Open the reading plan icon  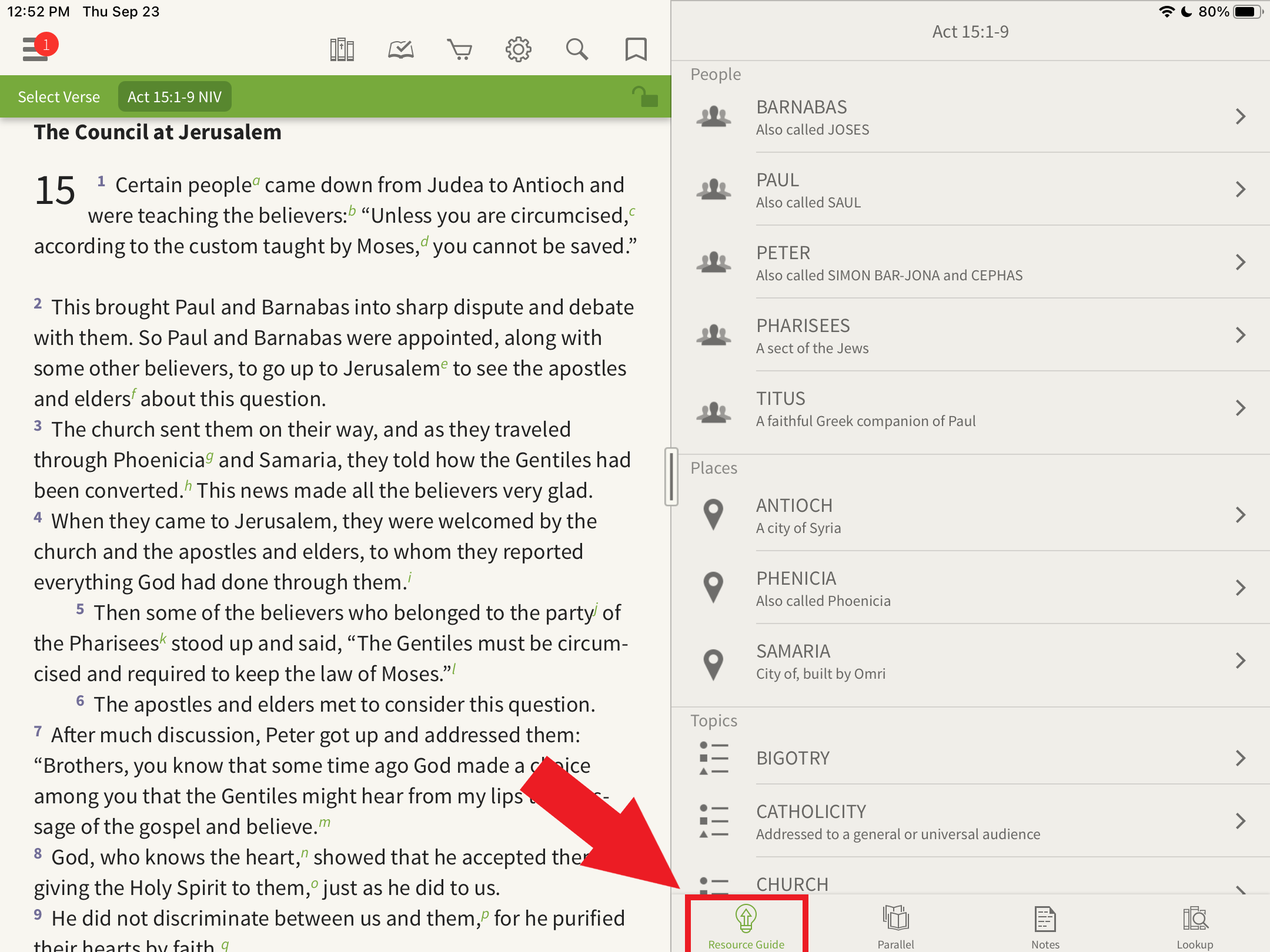401,49
